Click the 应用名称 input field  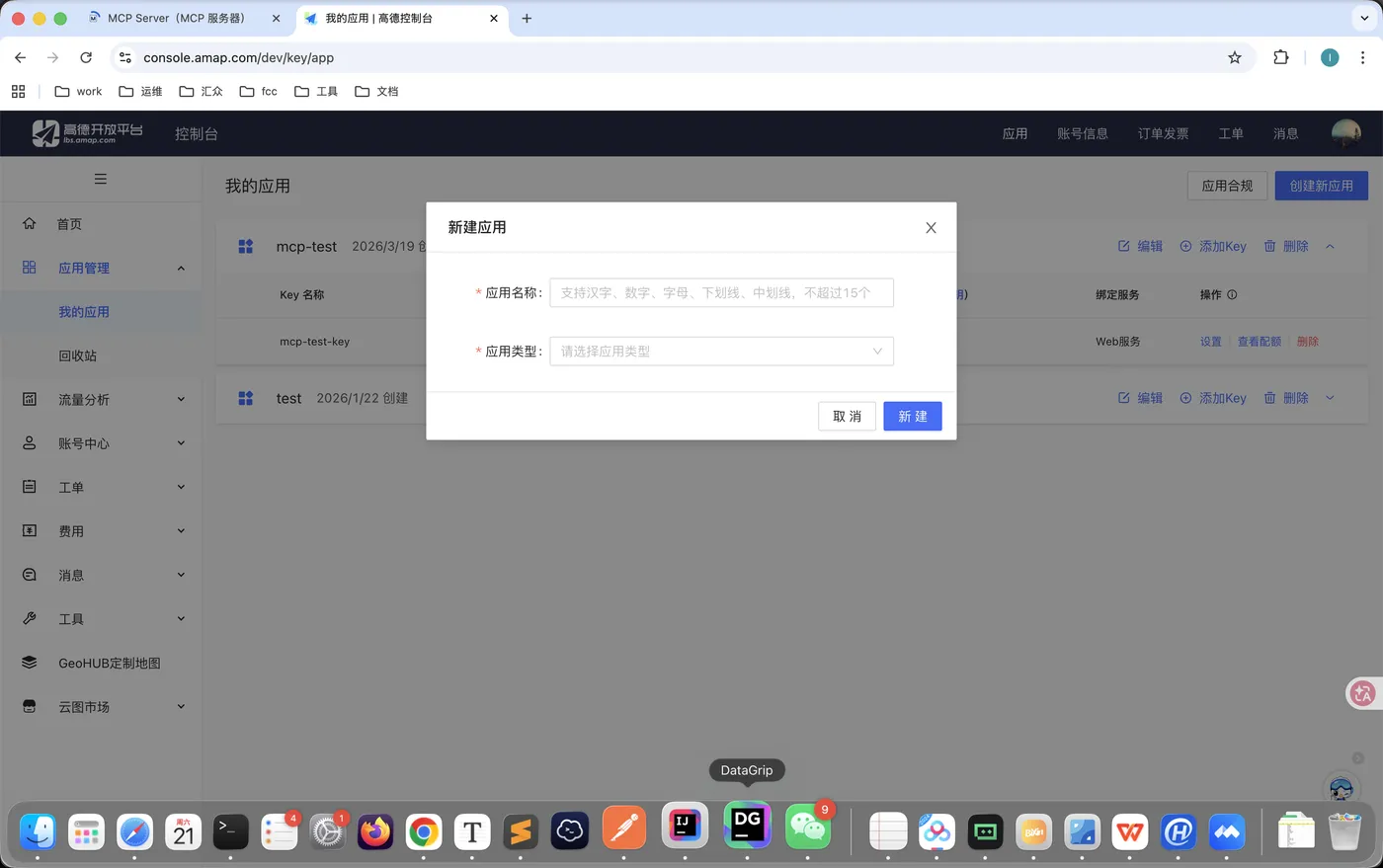click(x=721, y=292)
